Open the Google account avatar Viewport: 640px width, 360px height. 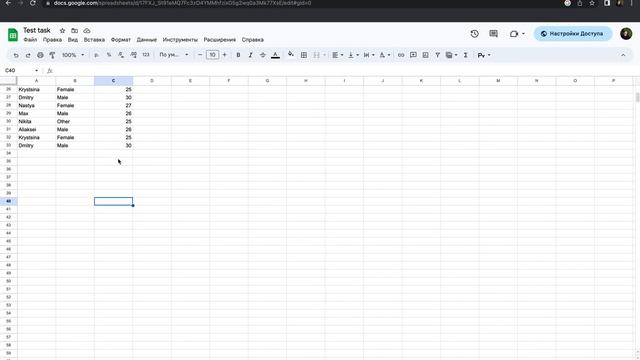click(626, 34)
